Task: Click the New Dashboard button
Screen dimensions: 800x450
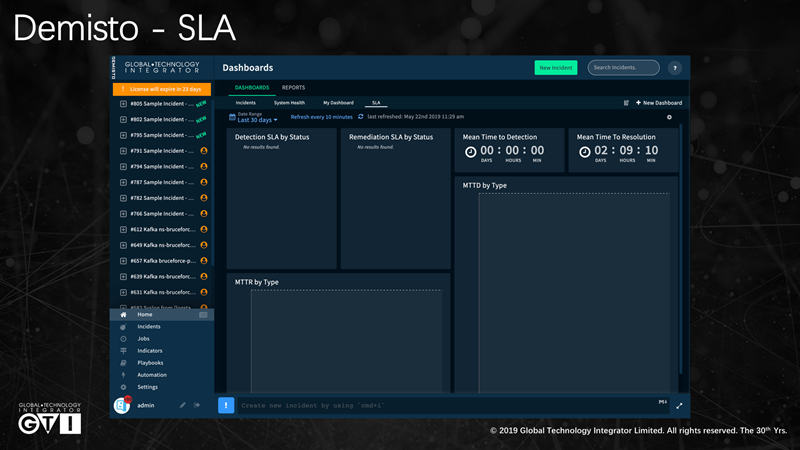Action: click(x=659, y=103)
